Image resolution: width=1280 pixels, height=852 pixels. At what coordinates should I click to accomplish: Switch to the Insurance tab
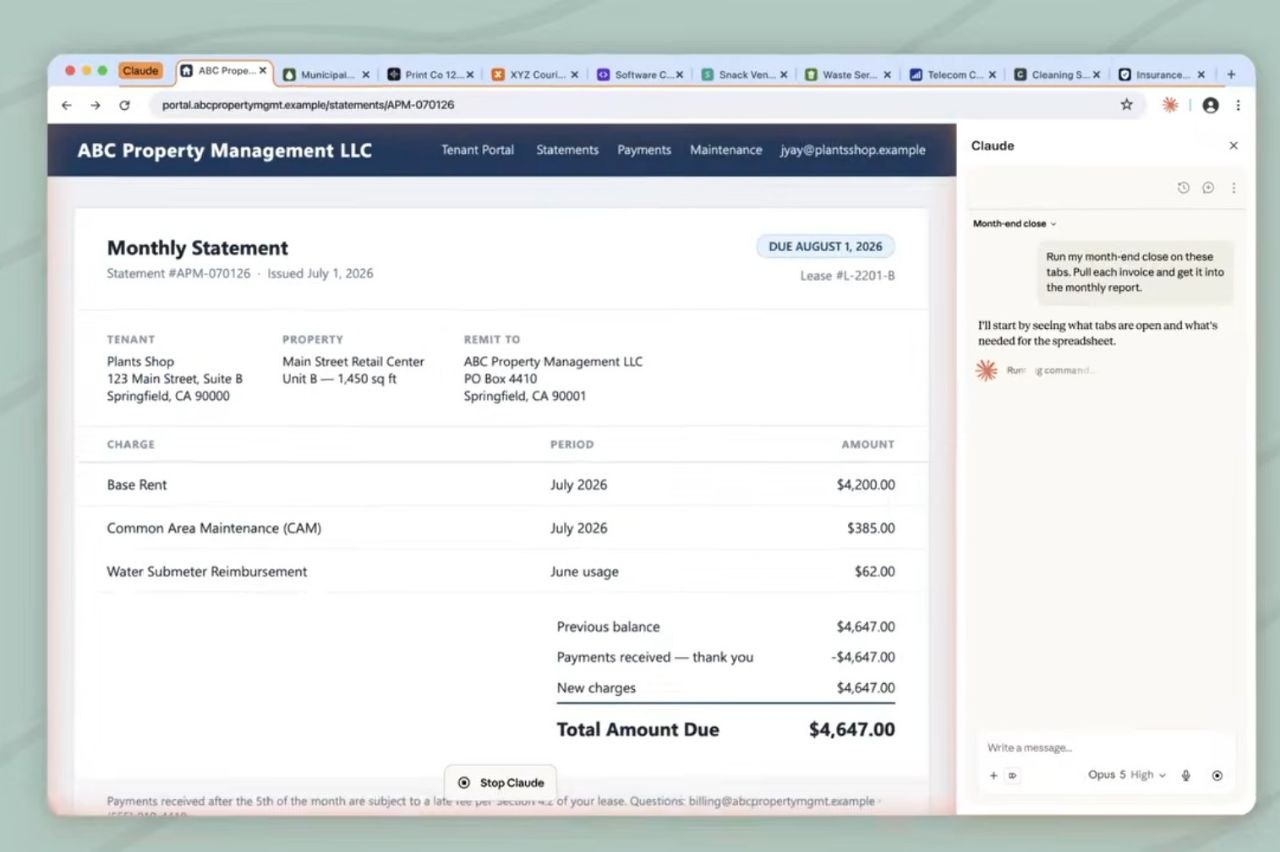tap(1161, 75)
